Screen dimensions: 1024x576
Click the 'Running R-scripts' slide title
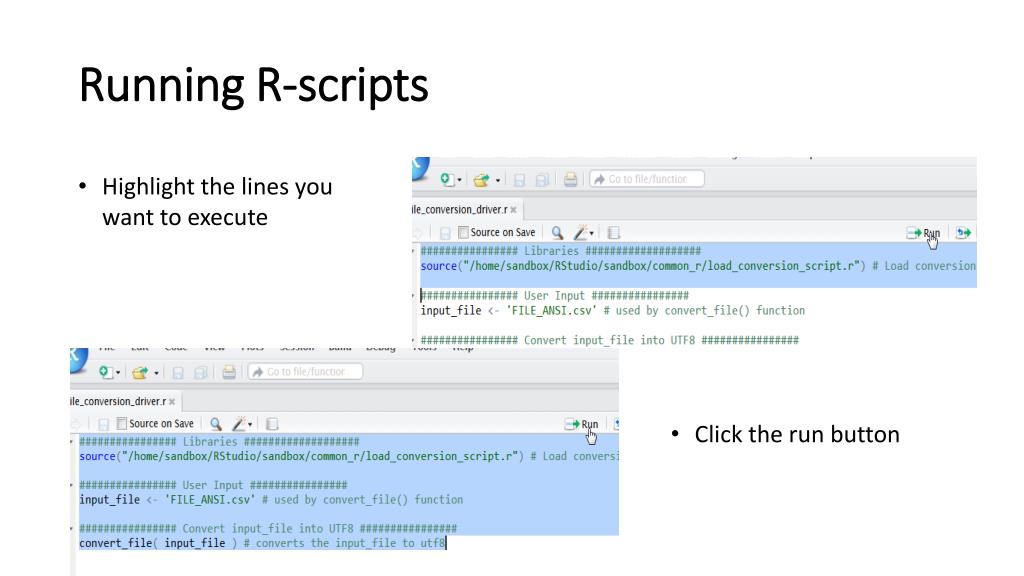[x=253, y=85]
